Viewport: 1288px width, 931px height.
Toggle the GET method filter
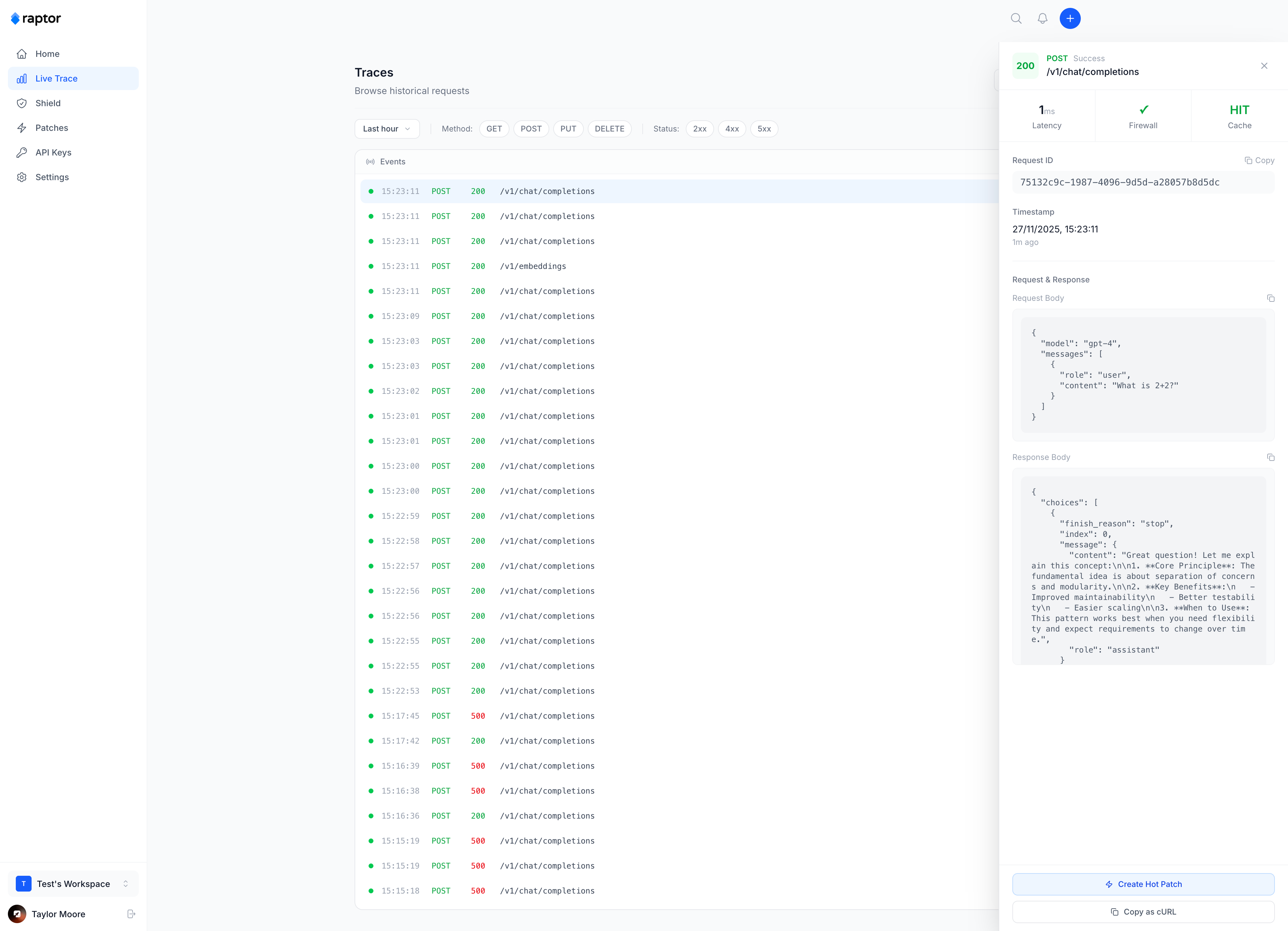click(493, 129)
